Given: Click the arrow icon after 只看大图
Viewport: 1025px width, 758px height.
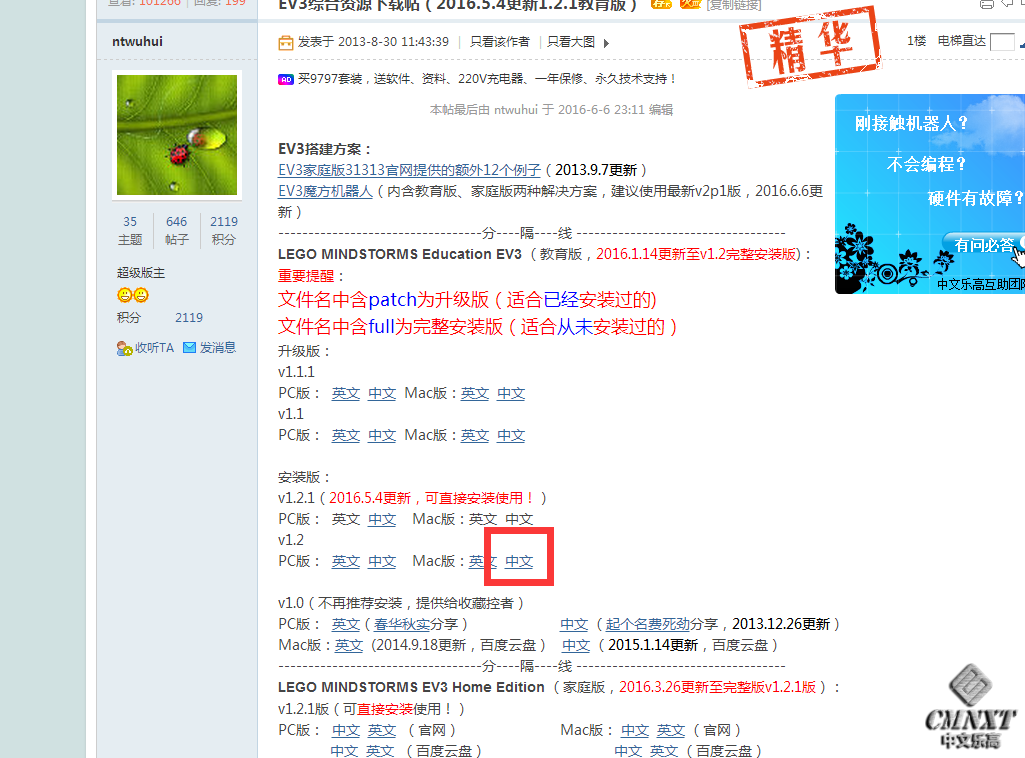Looking at the screenshot, I should pos(607,43).
